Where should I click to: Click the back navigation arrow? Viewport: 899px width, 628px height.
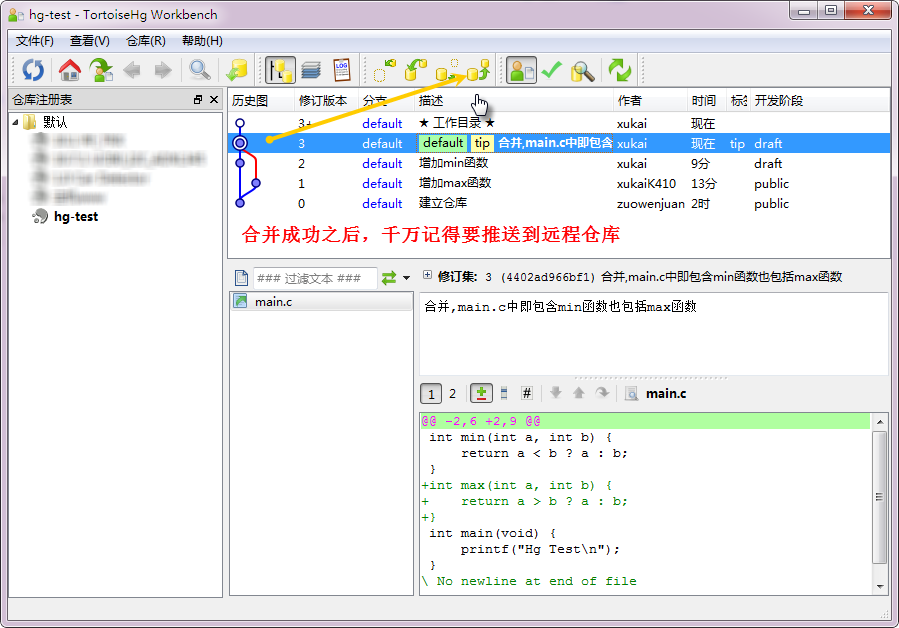(x=132, y=71)
